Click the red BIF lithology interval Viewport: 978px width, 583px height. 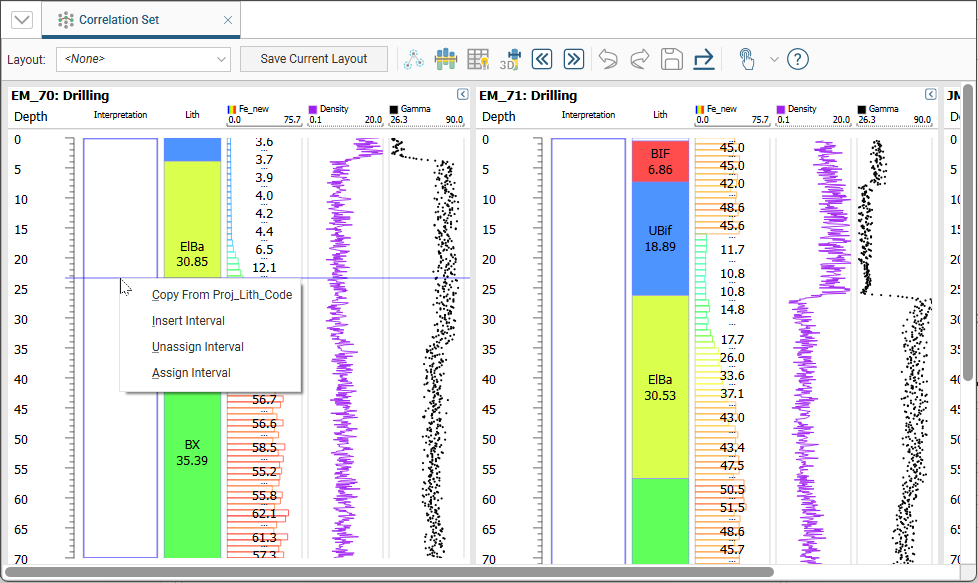pos(660,161)
